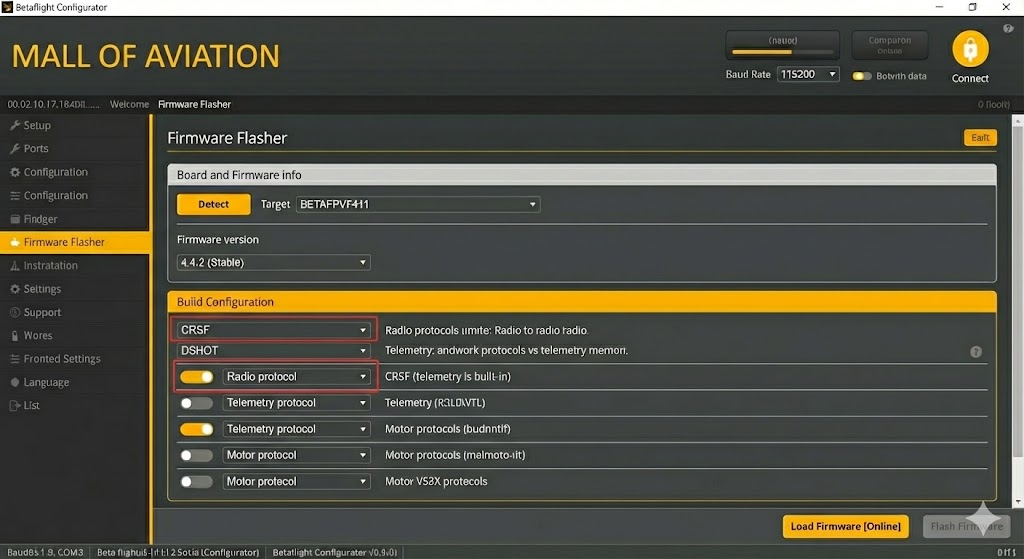
Task: Click the yellow Connect lock icon
Action: click(x=969, y=49)
